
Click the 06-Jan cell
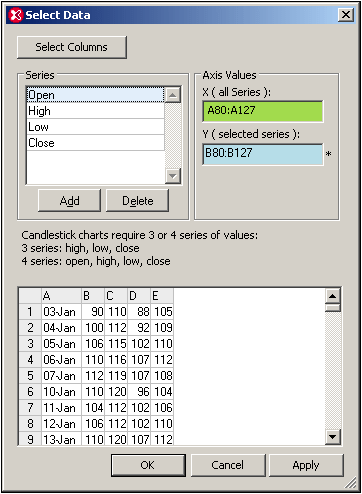tap(61, 360)
